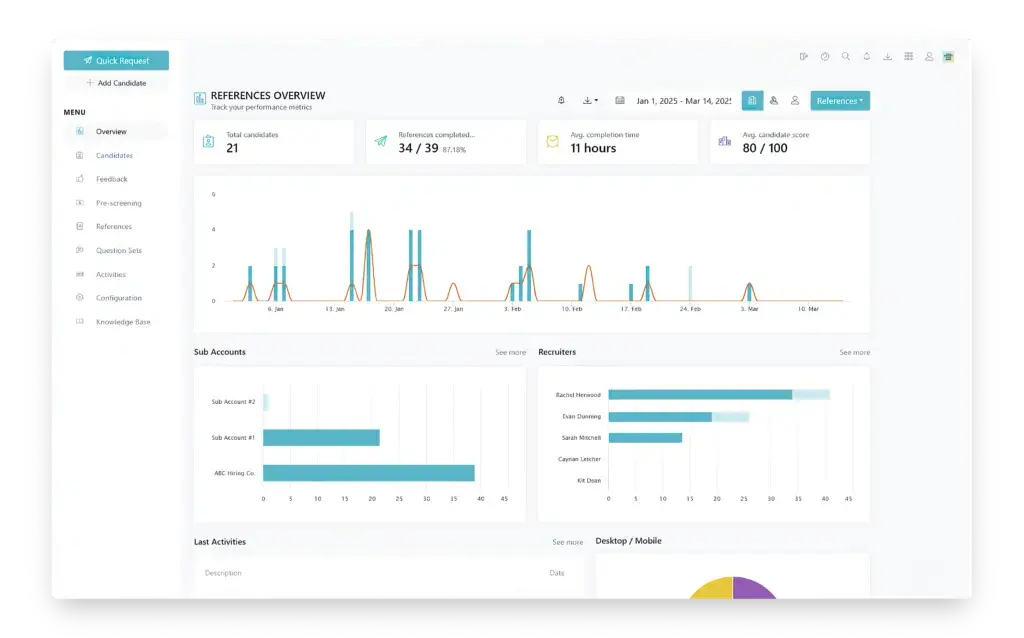Open the apps grid icon top right
The image size is (1024, 638).
[x=908, y=57]
